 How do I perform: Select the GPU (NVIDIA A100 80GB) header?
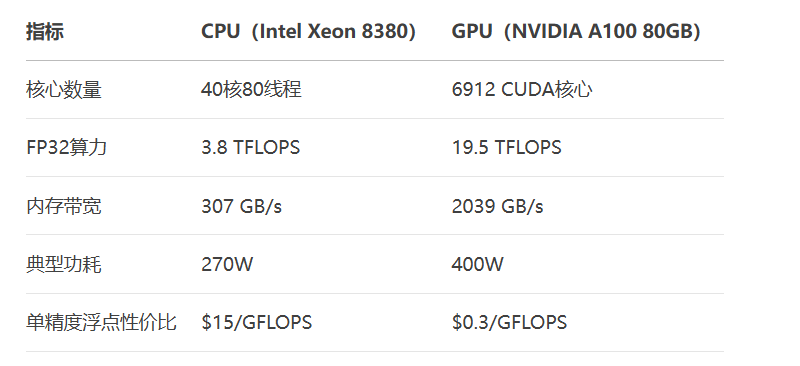(x=576, y=32)
